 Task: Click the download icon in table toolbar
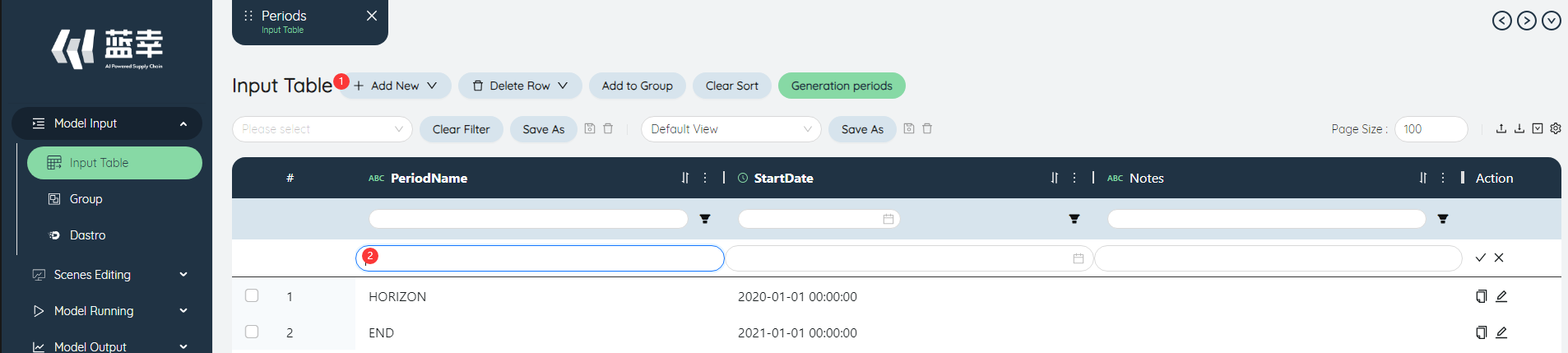1519,128
